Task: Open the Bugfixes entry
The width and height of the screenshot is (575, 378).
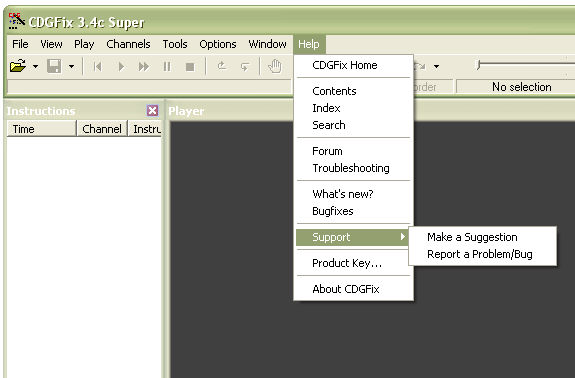Action: [x=354, y=211]
